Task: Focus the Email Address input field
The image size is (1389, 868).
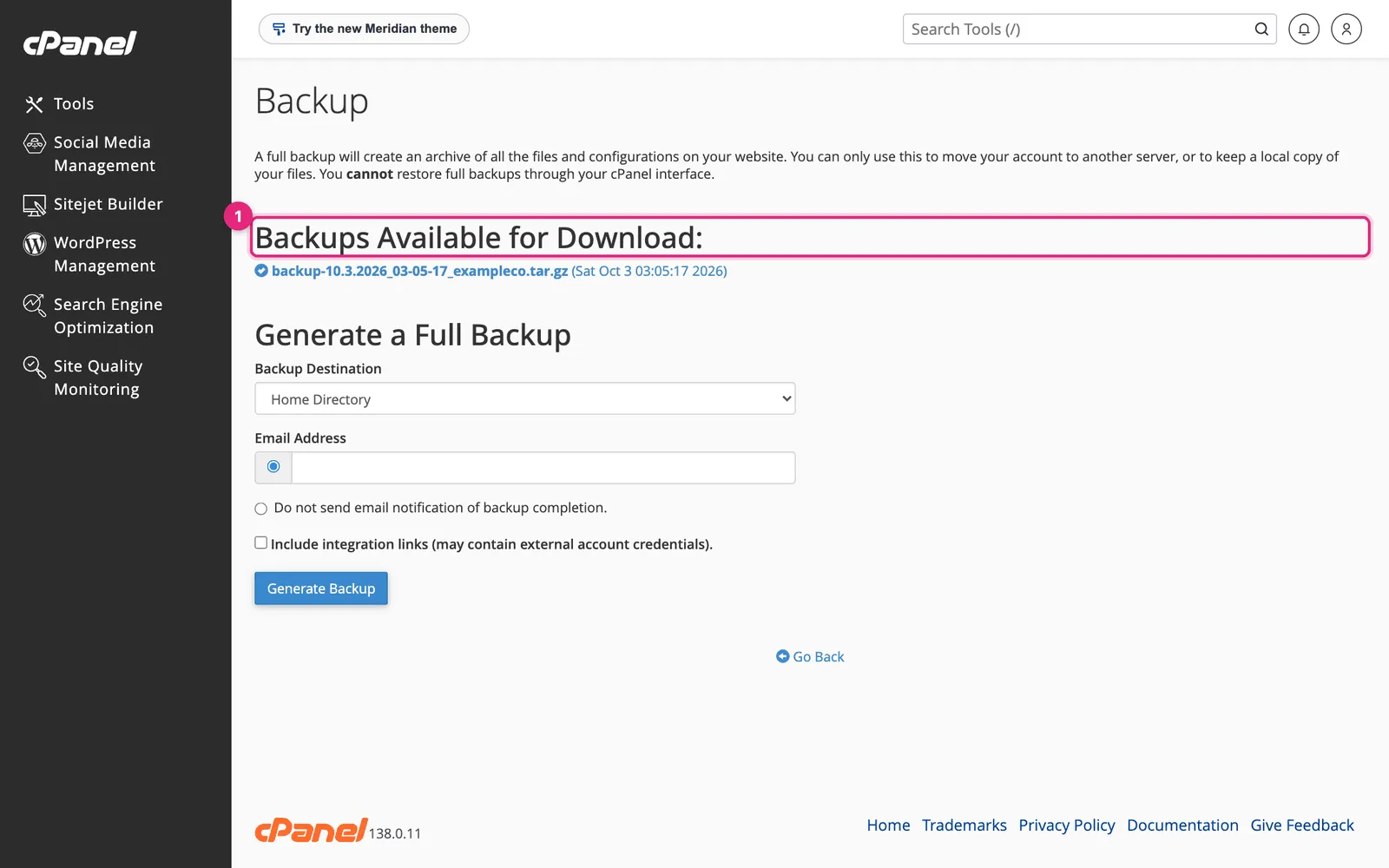Action: pos(543,468)
